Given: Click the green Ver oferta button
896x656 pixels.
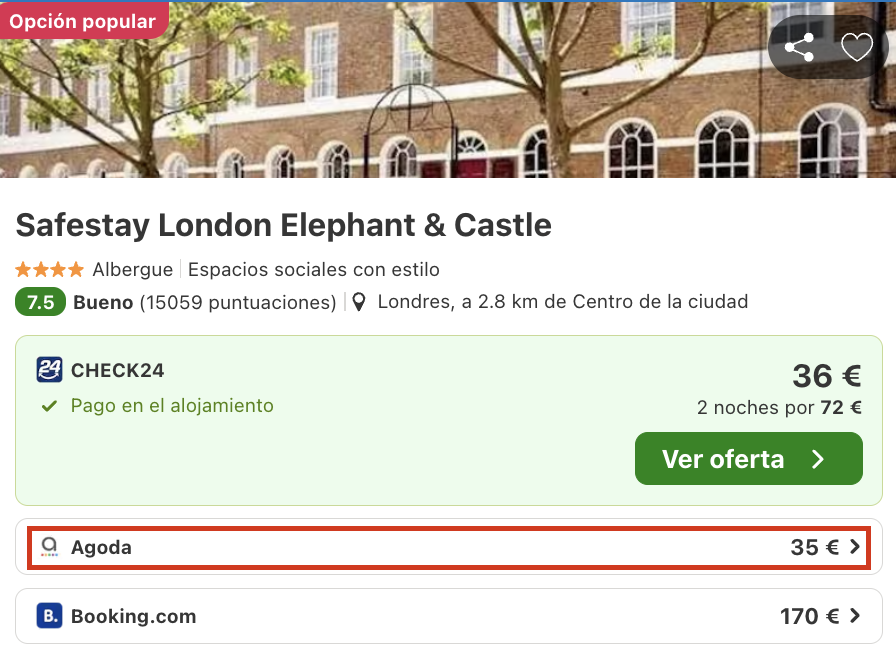Looking at the screenshot, I should coord(749,459).
